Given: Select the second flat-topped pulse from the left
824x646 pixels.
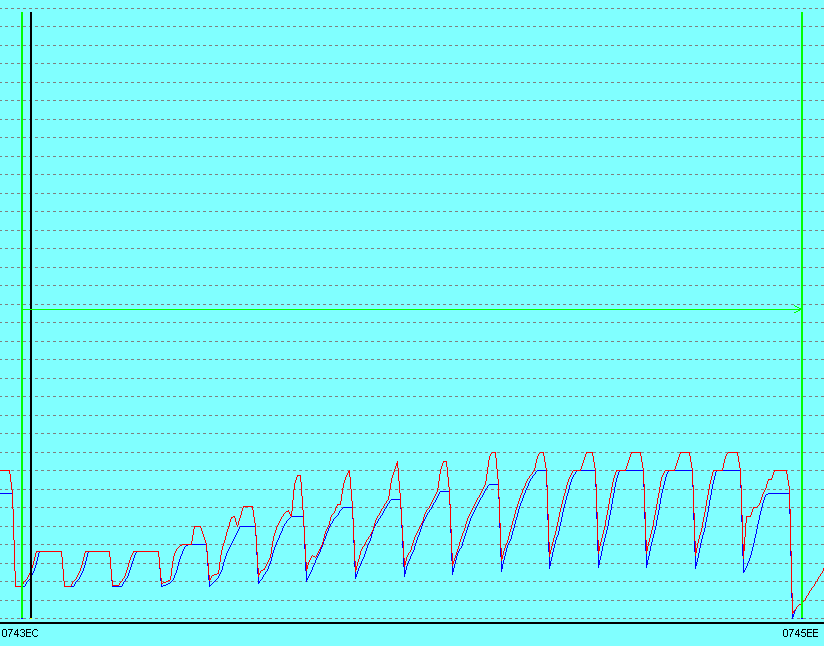Looking at the screenshot, I should click(98, 552).
